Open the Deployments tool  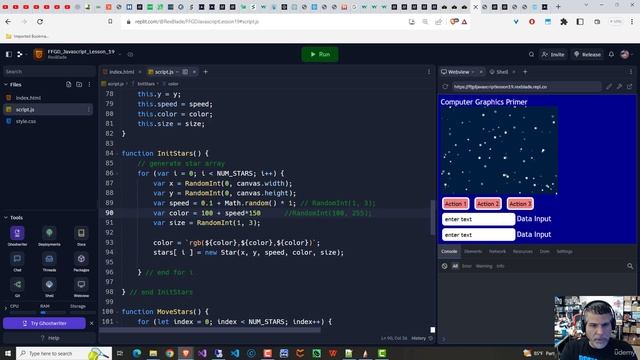[x=49, y=236]
